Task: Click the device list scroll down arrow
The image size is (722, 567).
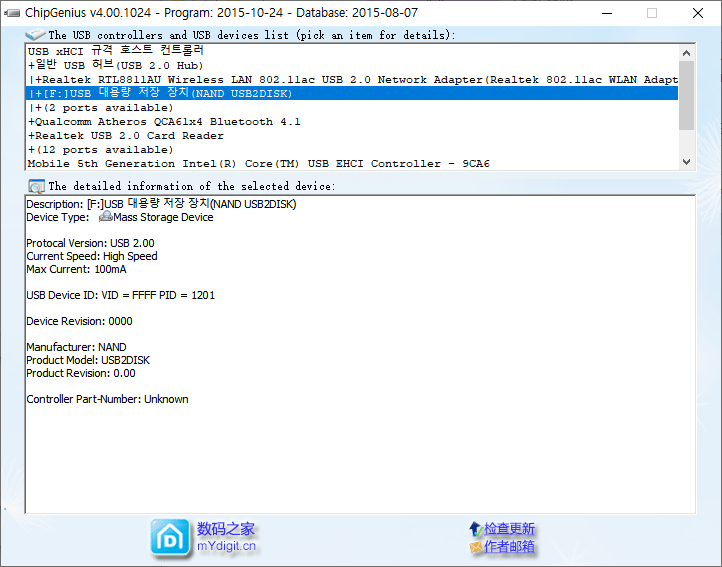Action: [687, 162]
